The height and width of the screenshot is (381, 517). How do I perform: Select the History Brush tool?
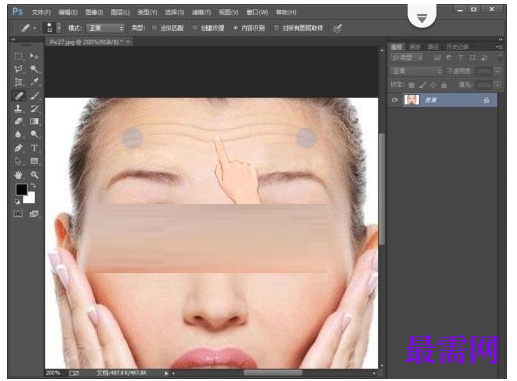pyautogui.click(x=34, y=108)
